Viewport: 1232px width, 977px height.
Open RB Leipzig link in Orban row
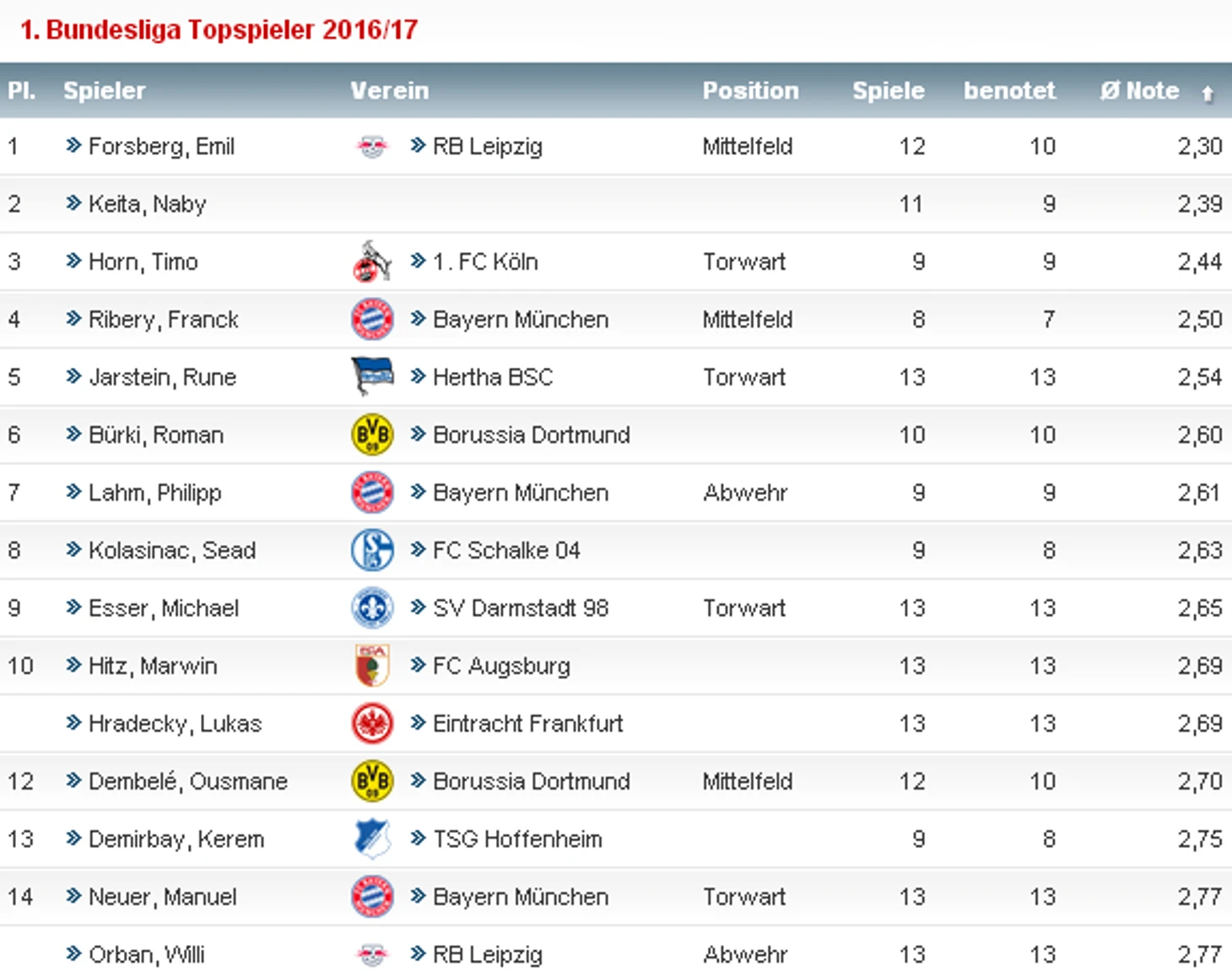click(488, 954)
